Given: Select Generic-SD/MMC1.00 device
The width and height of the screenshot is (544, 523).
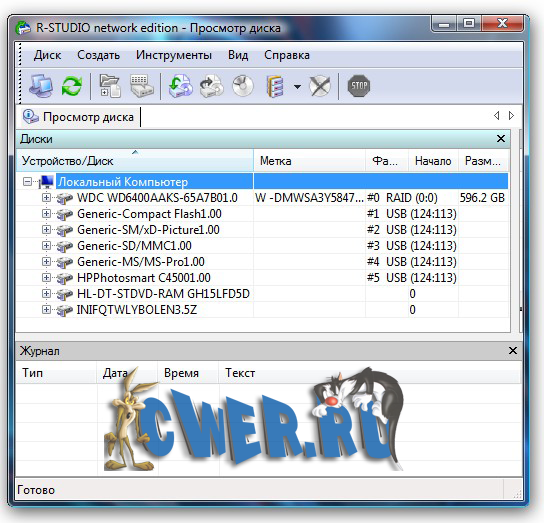Looking at the screenshot, I should [x=134, y=245].
